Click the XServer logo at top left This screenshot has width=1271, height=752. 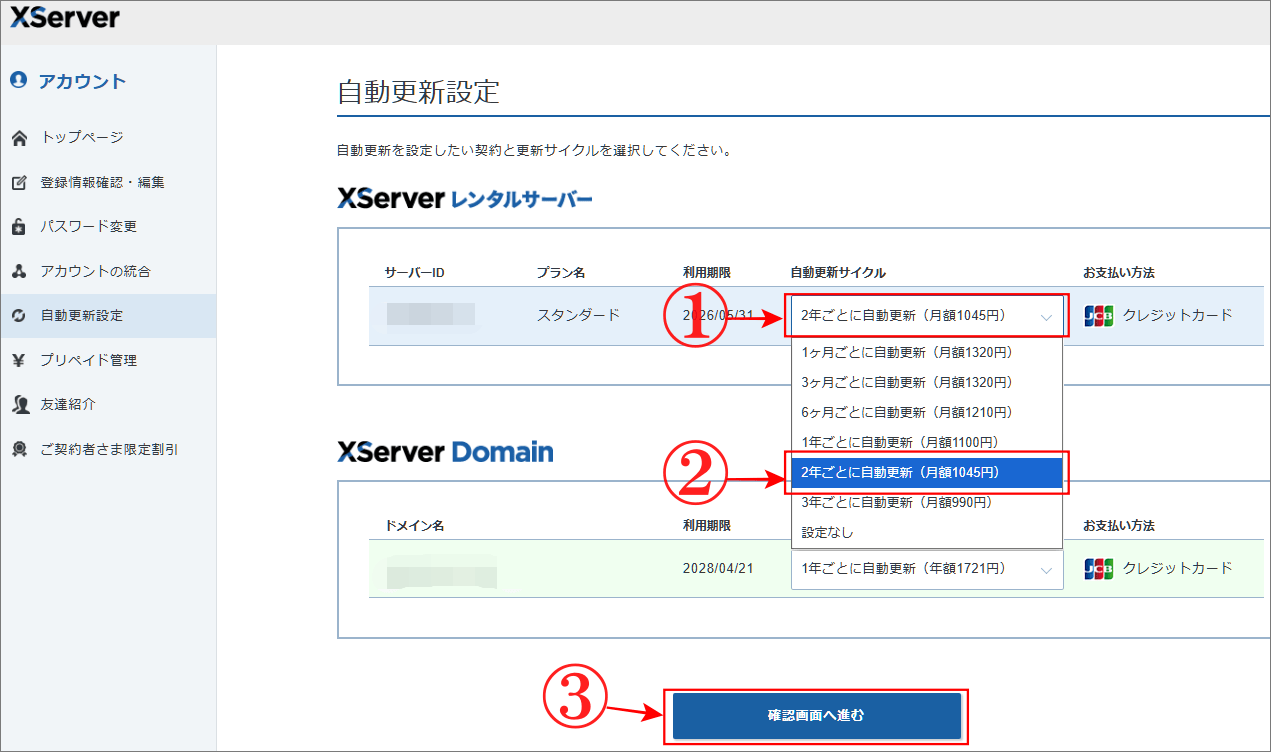pos(62,17)
